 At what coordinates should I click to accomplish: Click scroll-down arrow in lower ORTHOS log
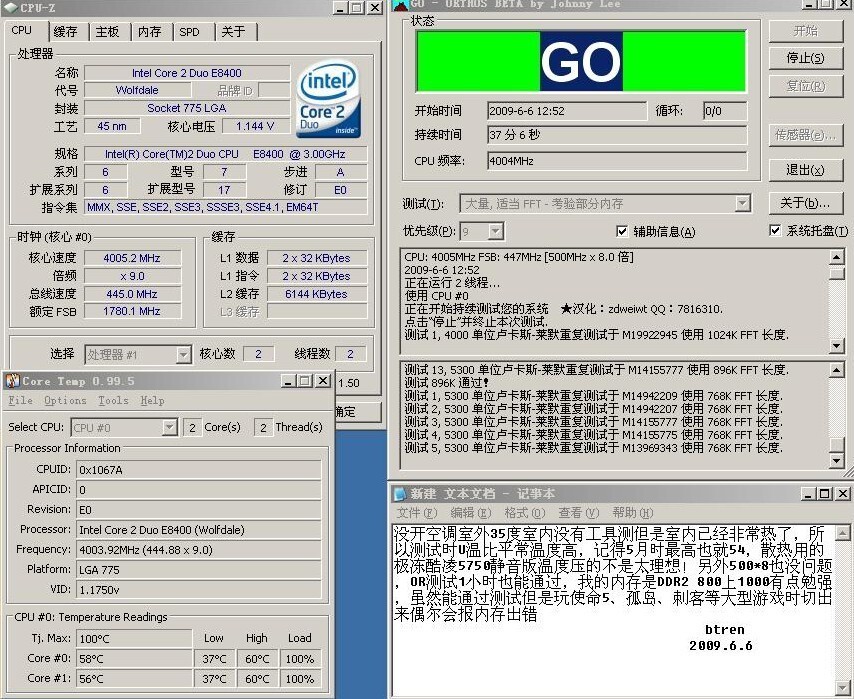[836, 460]
